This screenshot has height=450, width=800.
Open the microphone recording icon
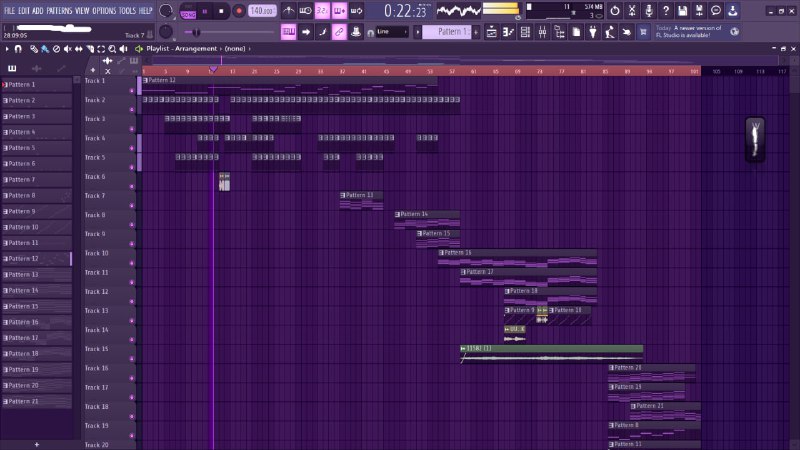(x=648, y=10)
